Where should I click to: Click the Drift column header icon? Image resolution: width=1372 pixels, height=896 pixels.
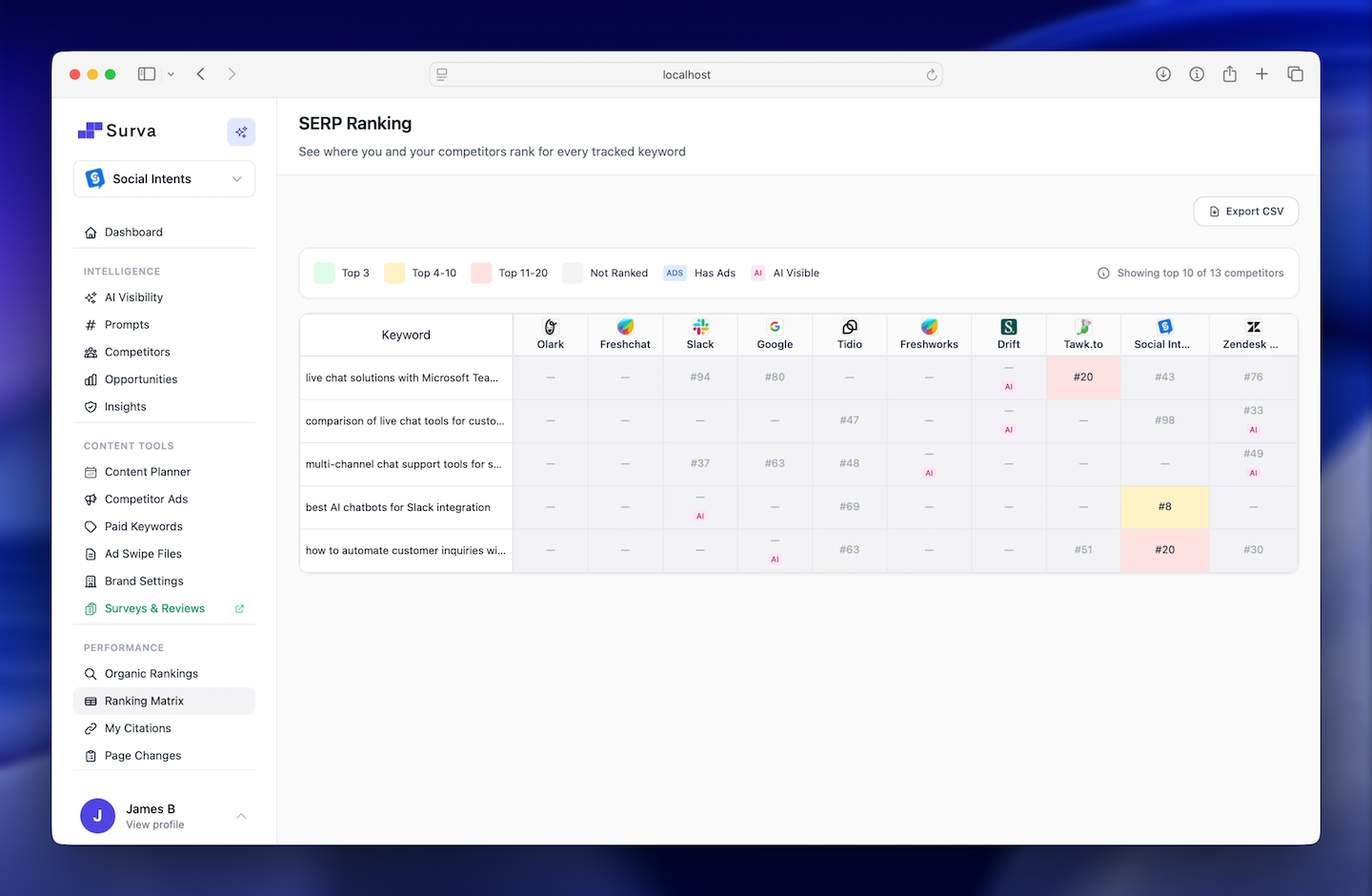[1008, 326]
